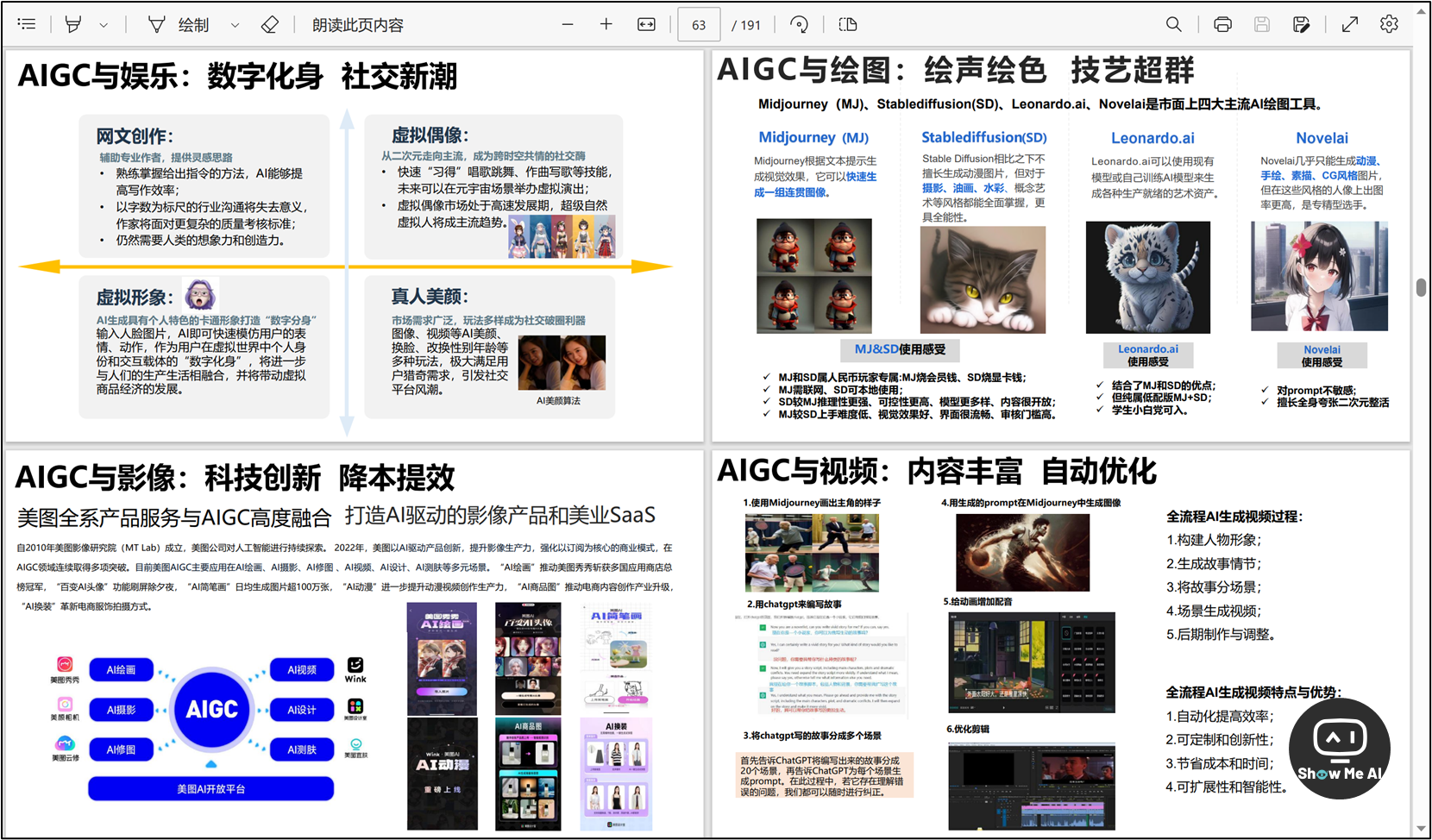The height and width of the screenshot is (840, 1432).
Task: Click the AI美颜算法 portrait photo
Action: tap(562, 362)
